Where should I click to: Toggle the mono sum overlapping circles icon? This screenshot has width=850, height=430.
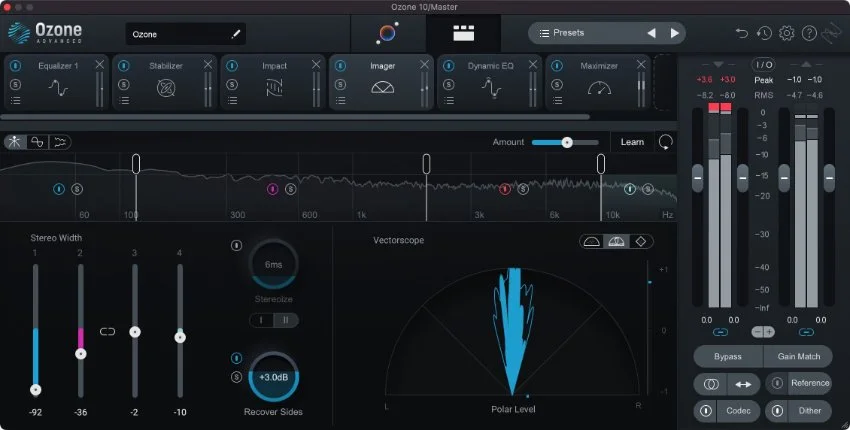[711, 384]
